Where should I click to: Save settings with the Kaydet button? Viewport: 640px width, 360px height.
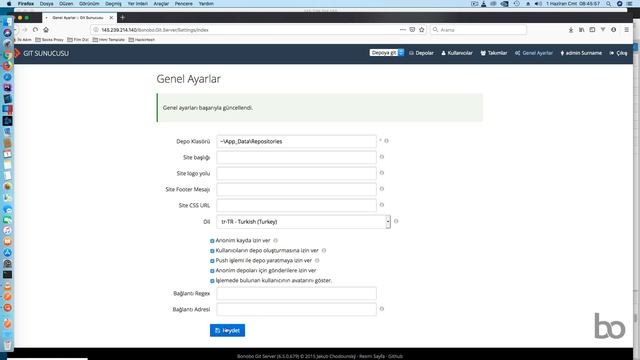pos(227,330)
